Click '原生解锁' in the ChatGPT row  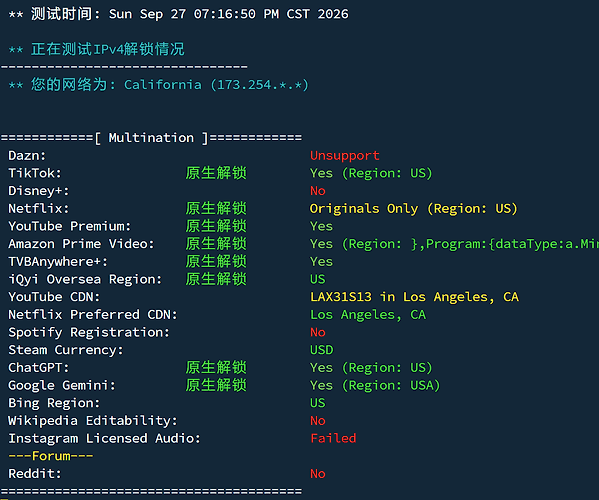[216, 367]
